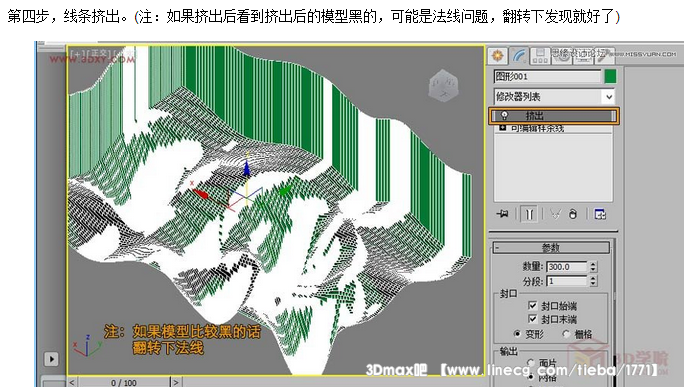The height and width of the screenshot is (387, 687).
Task: Select the 变形 radio button
Action: 517,334
